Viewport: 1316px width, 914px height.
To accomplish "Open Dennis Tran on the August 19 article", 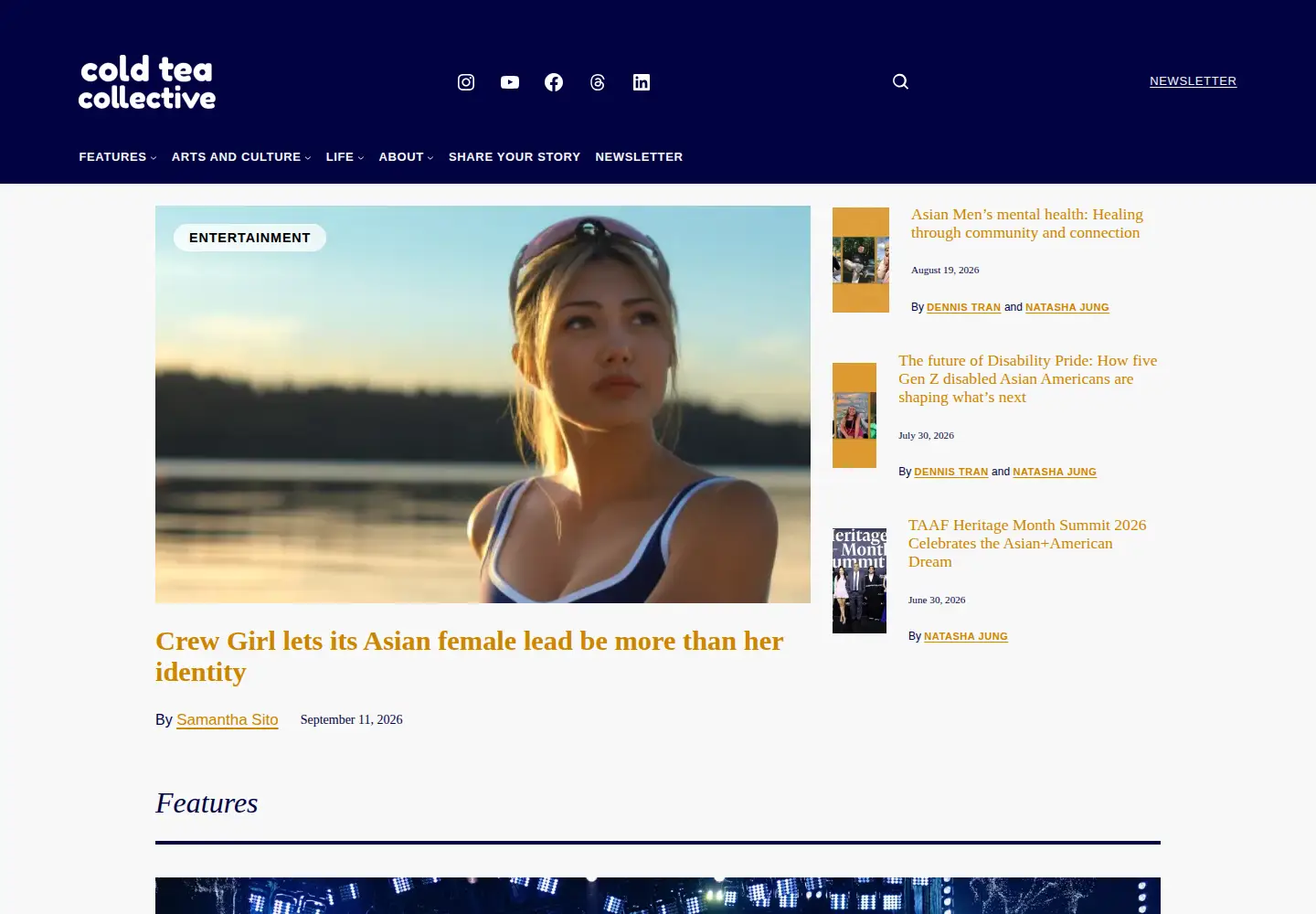I will [x=963, y=308].
